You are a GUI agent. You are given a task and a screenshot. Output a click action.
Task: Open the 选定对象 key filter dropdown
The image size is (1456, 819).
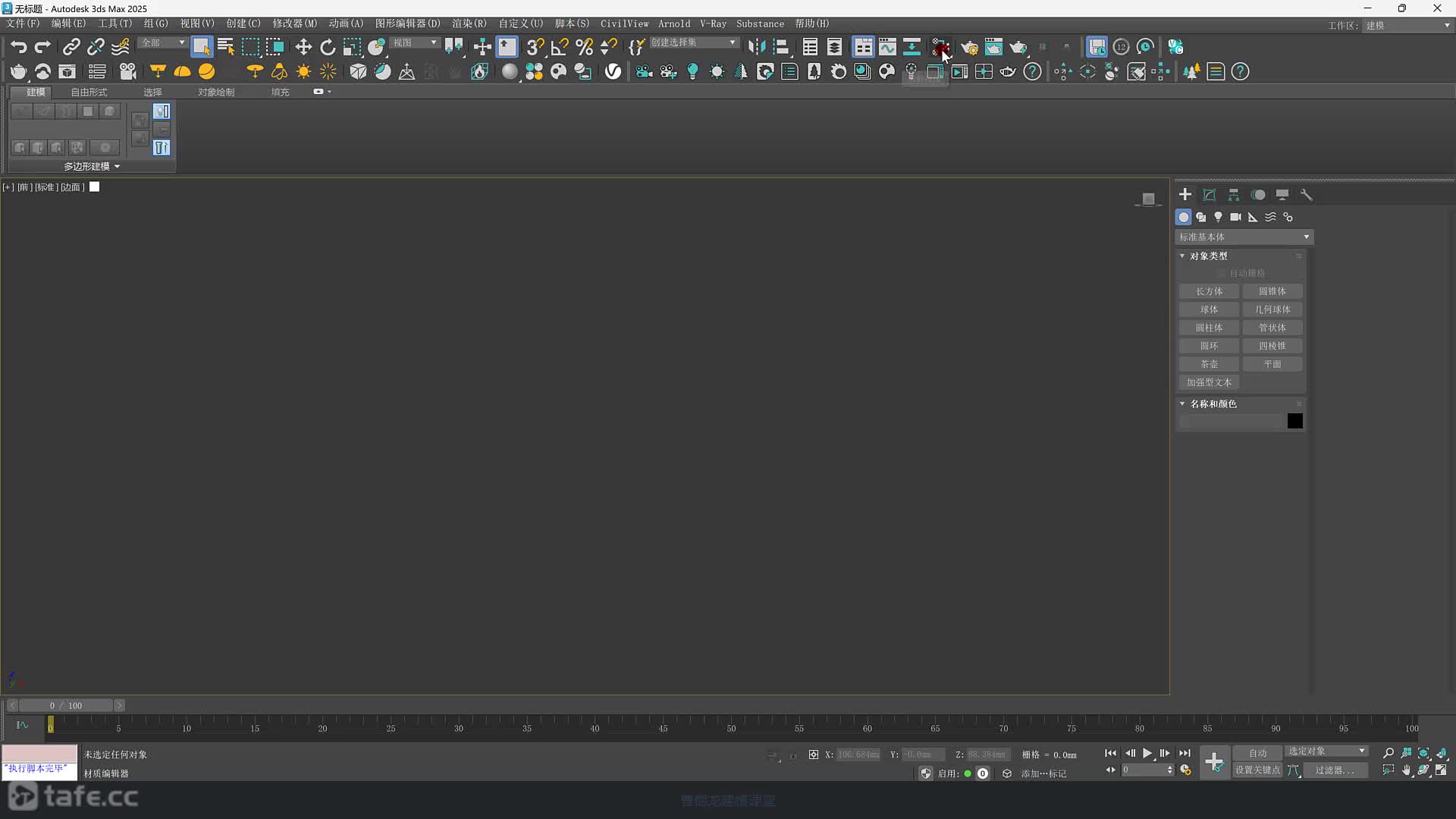[1326, 751]
